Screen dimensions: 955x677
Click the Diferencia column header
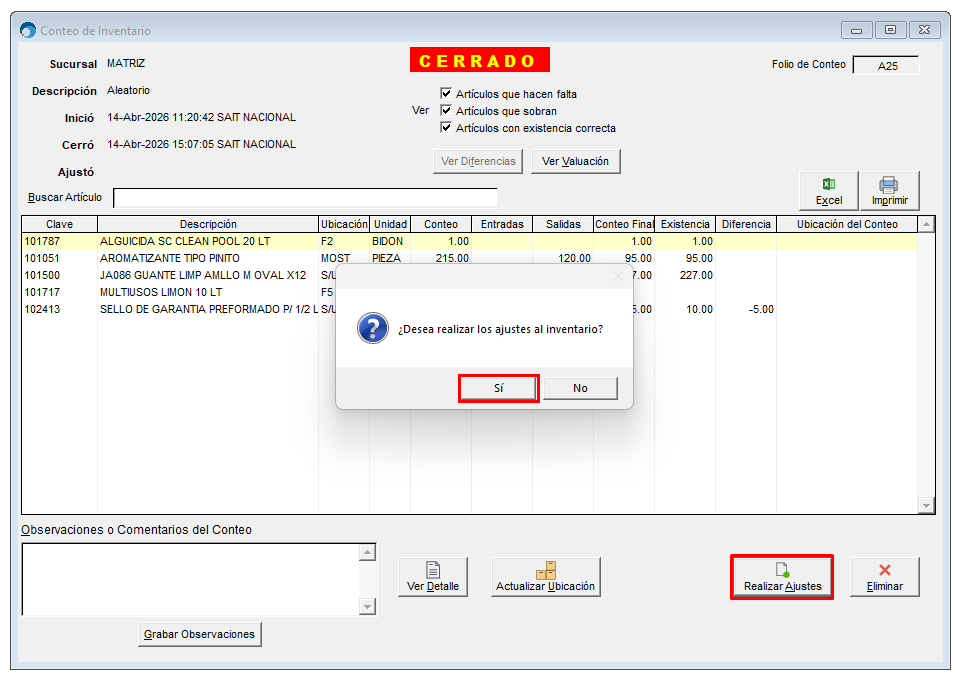pos(745,224)
